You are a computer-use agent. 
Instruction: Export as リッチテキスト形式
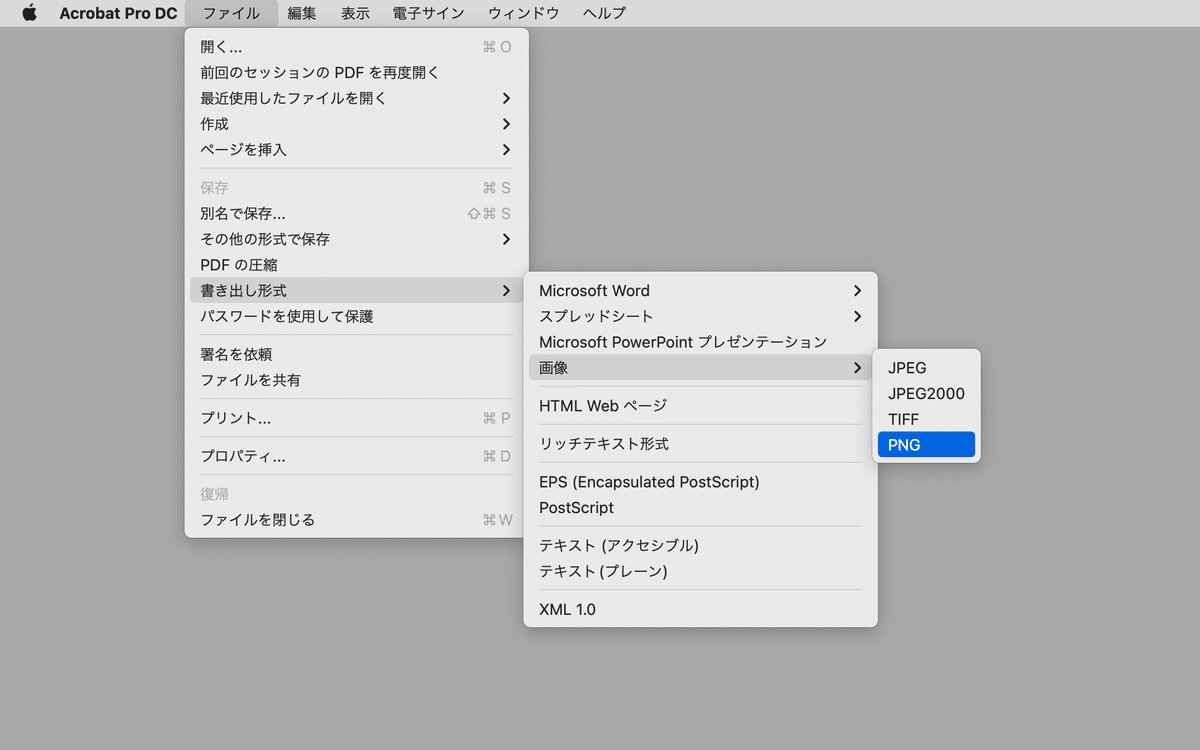coord(700,444)
